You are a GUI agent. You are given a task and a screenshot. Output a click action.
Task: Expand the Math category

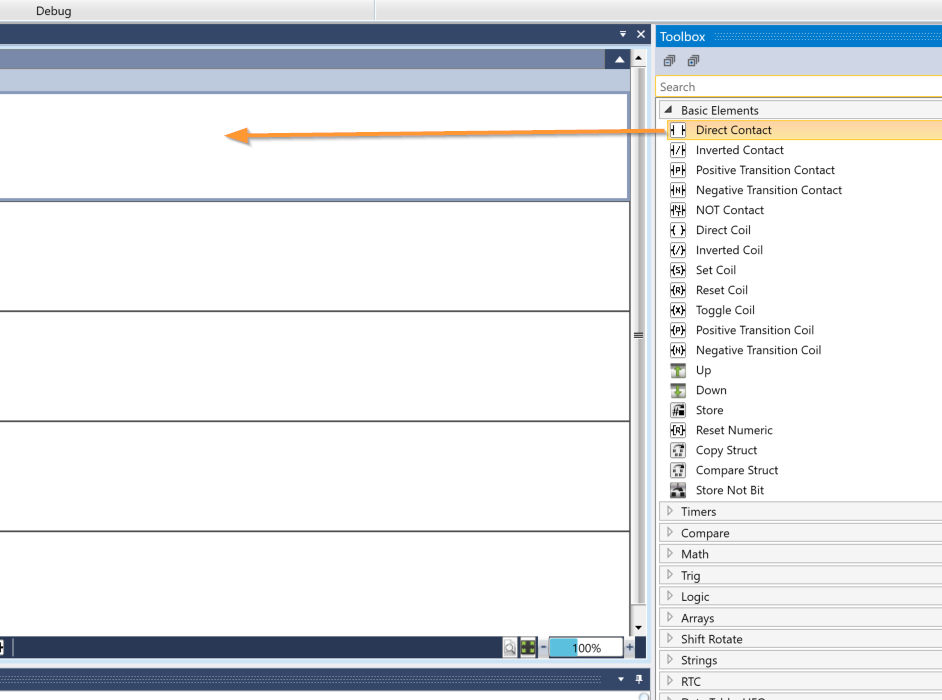click(x=670, y=554)
